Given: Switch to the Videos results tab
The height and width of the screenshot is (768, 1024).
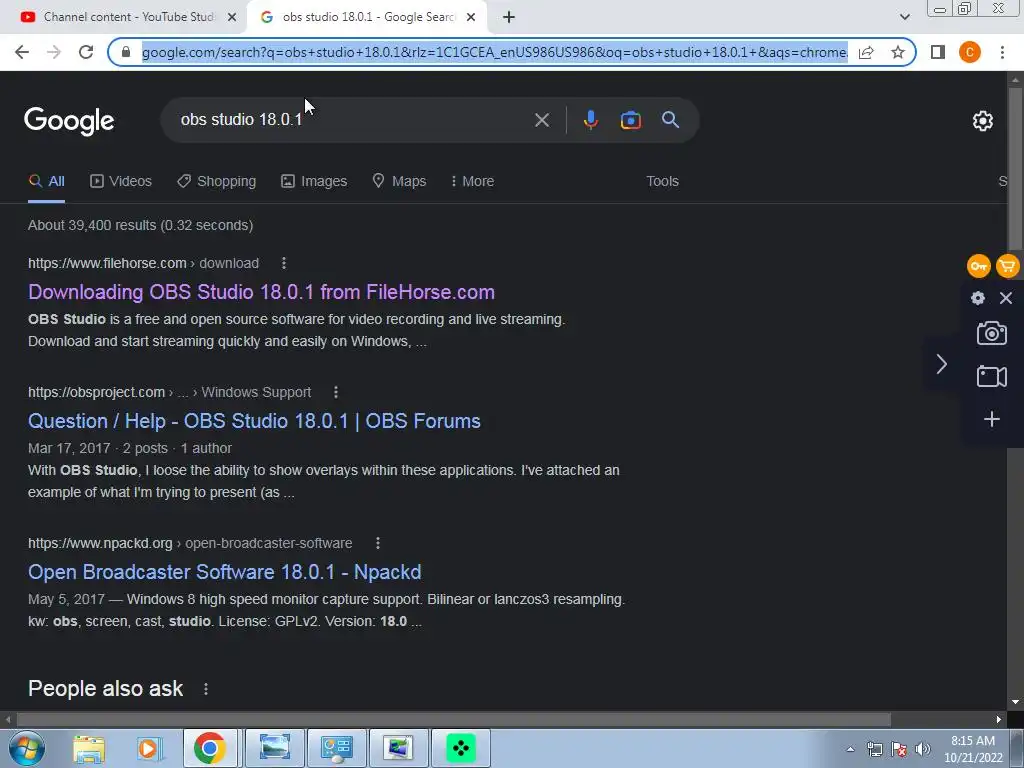Looking at the screenshot, I should tap(121, 182).
